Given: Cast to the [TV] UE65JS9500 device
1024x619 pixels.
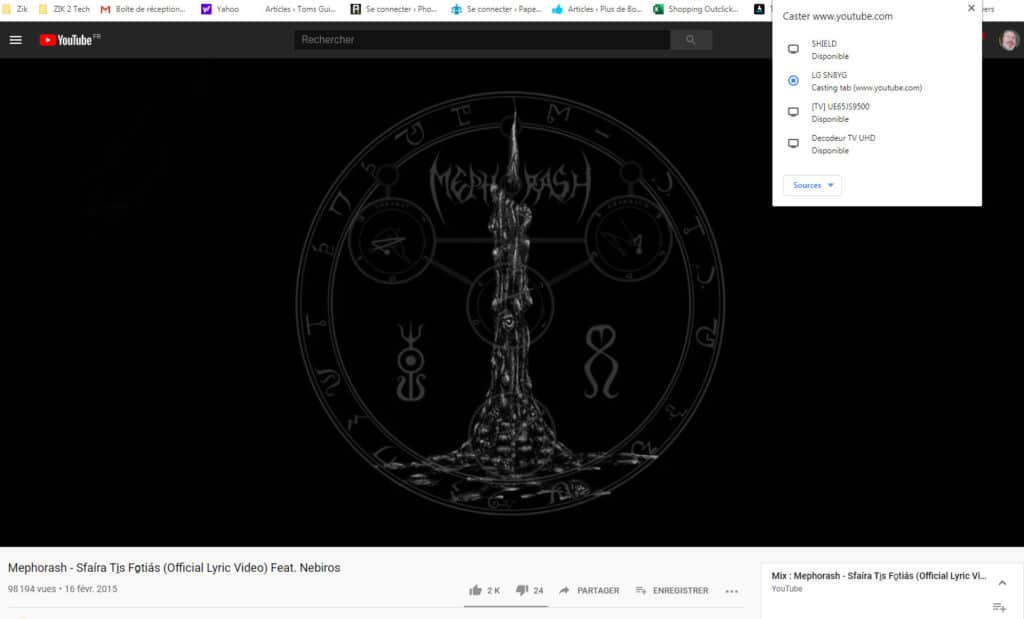Looking at the screenshot, I should (876, 112).
